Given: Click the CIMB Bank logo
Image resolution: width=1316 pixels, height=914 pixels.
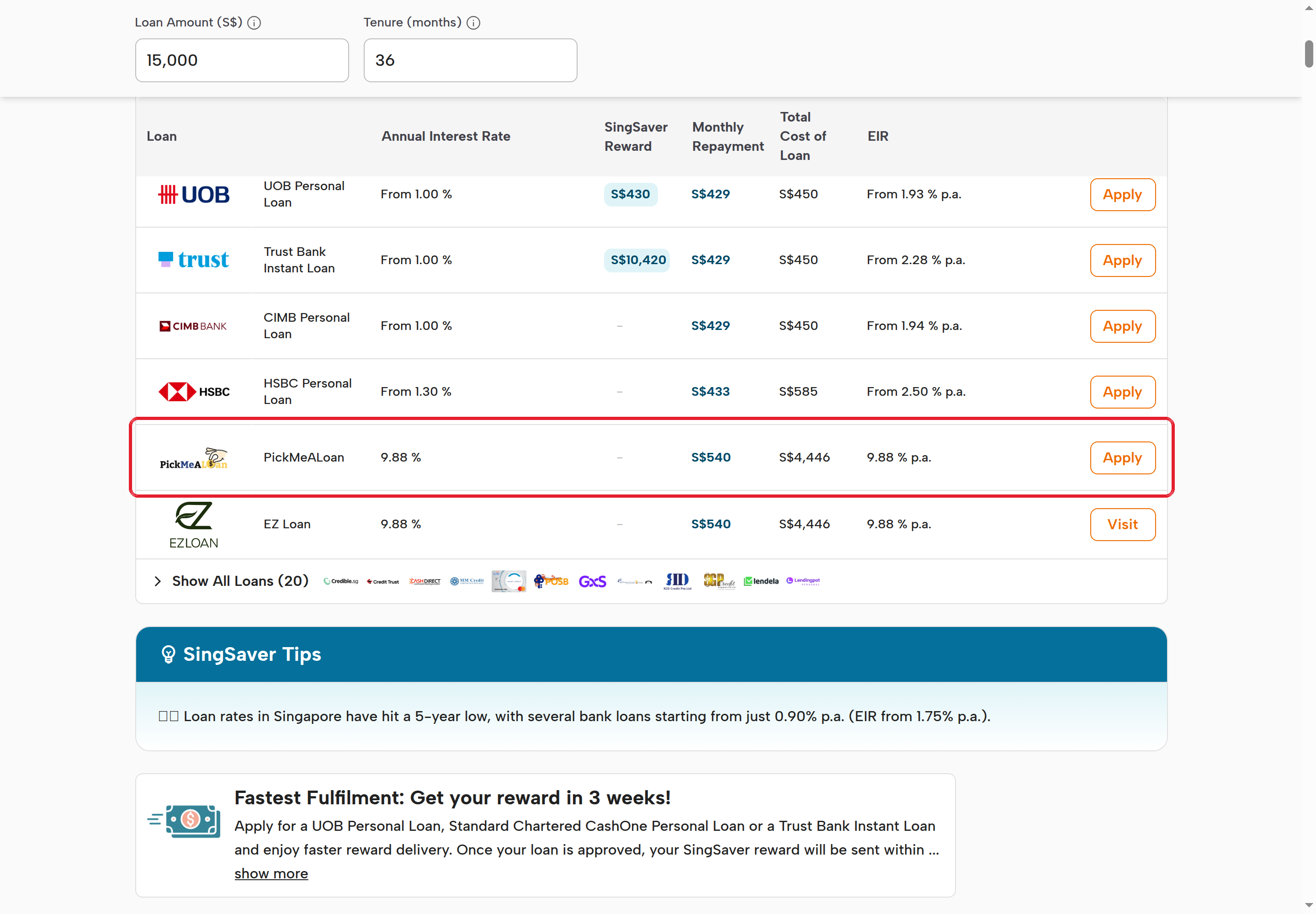Looking at the screenshot, I should coord(193,326).
